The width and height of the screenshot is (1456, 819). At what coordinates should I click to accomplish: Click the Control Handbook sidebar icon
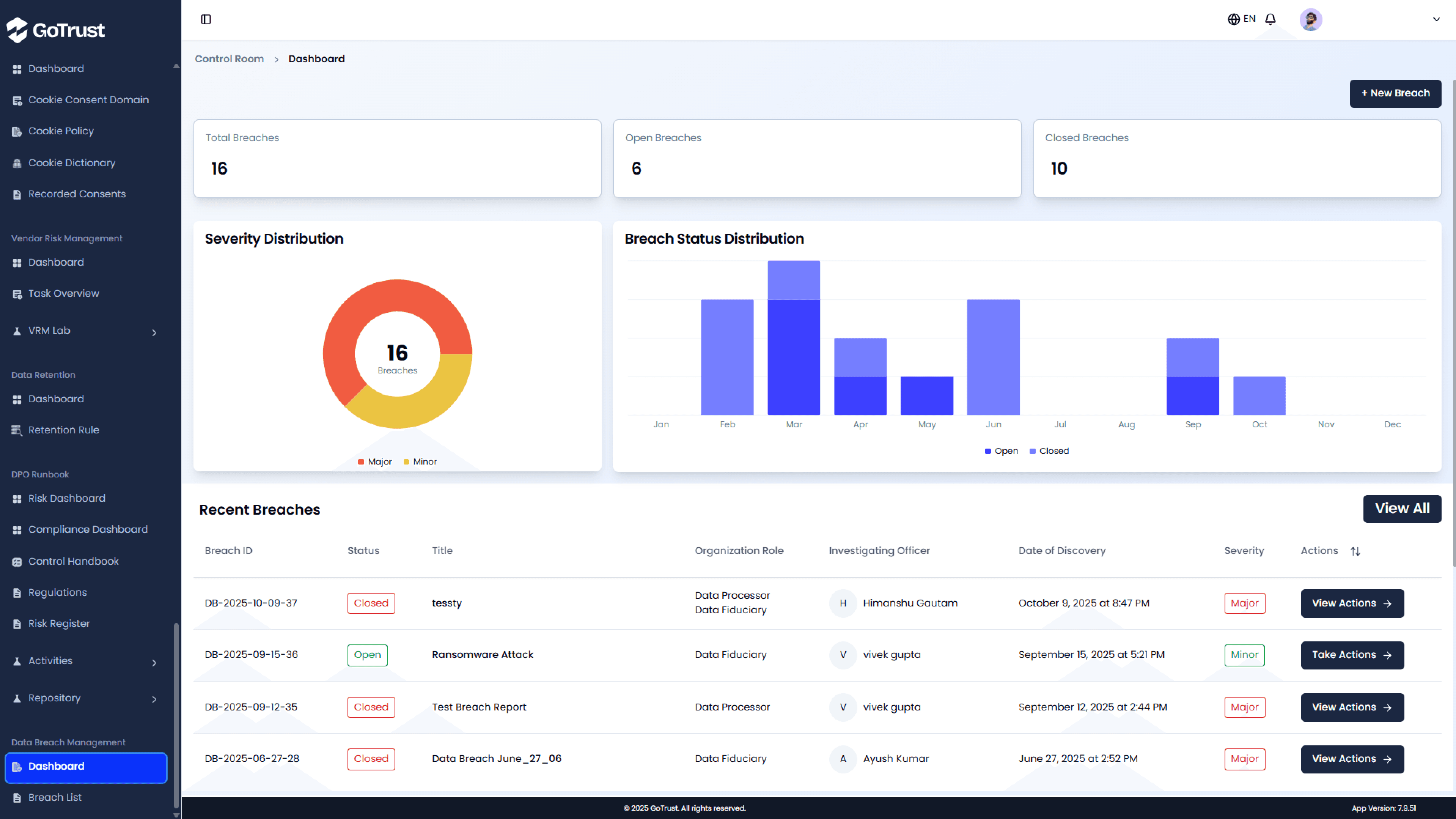coord(17,562)
